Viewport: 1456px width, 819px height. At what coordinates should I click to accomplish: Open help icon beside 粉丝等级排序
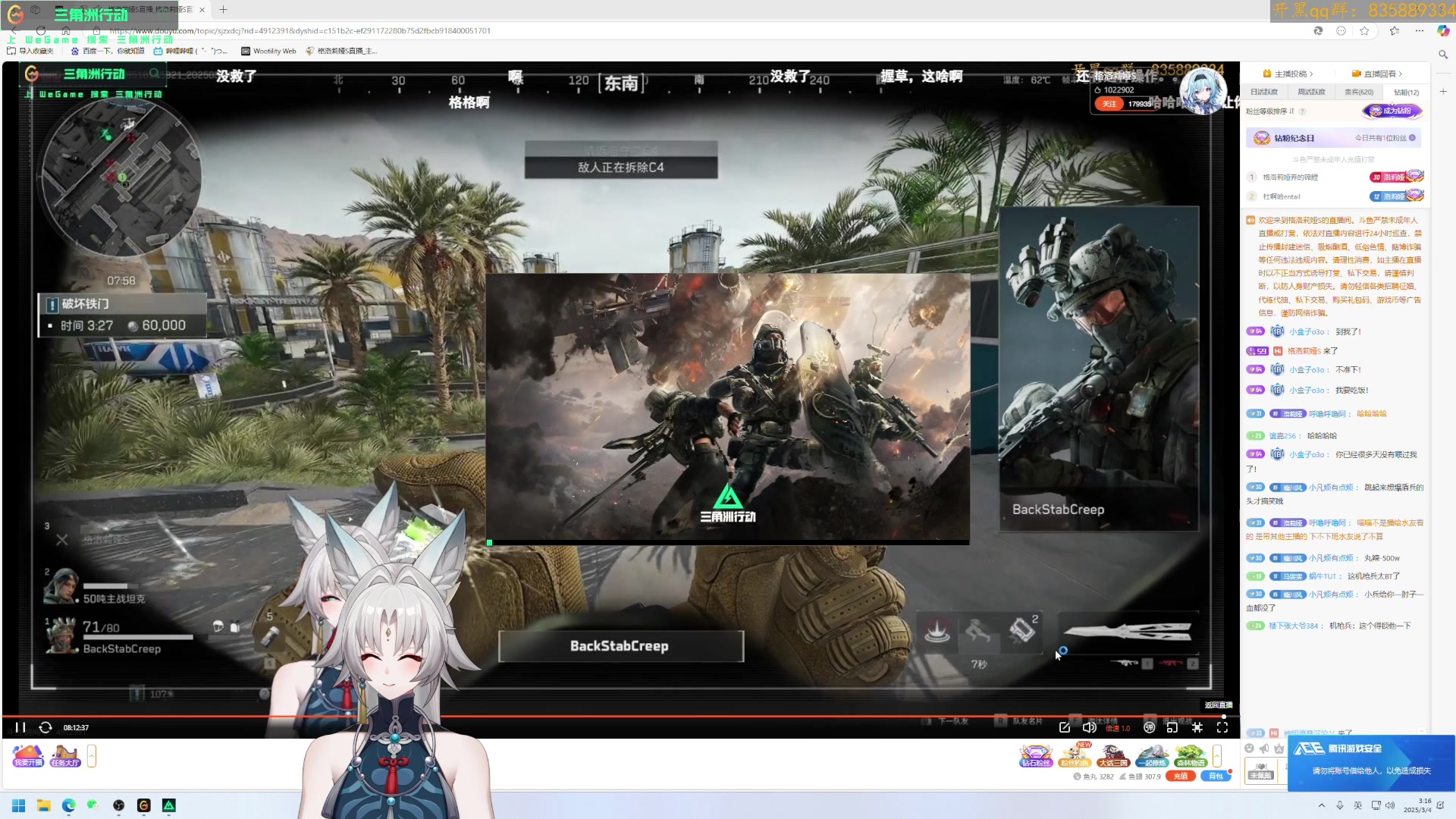(1302, 111)
